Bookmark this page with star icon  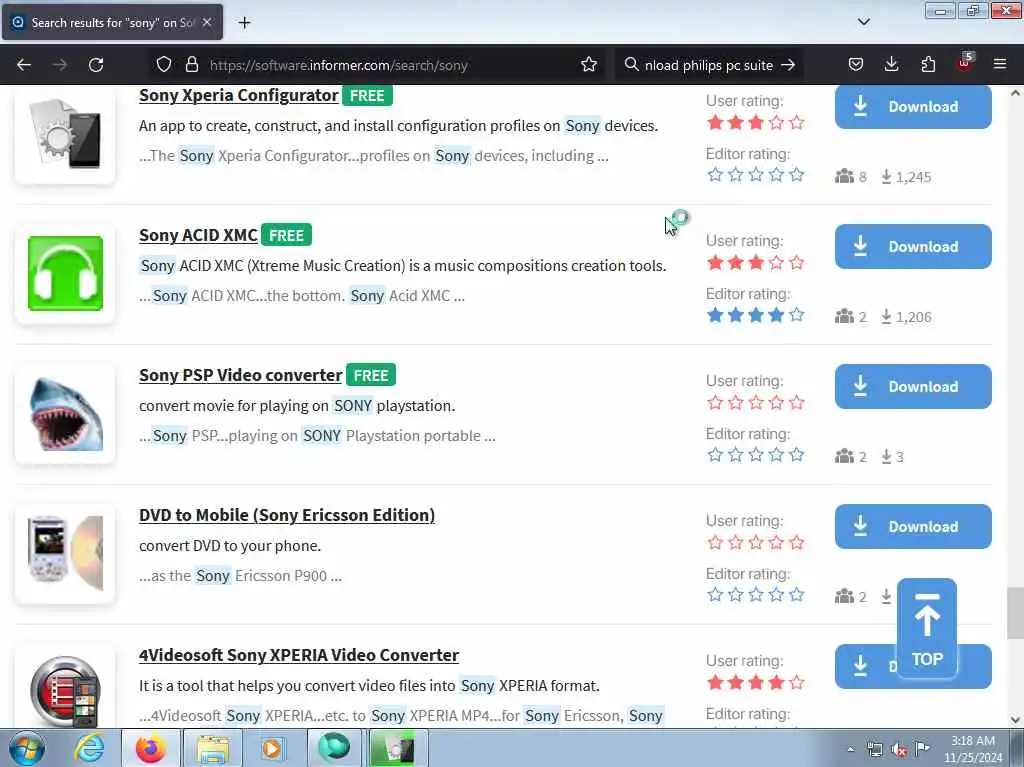pos(588,65)
